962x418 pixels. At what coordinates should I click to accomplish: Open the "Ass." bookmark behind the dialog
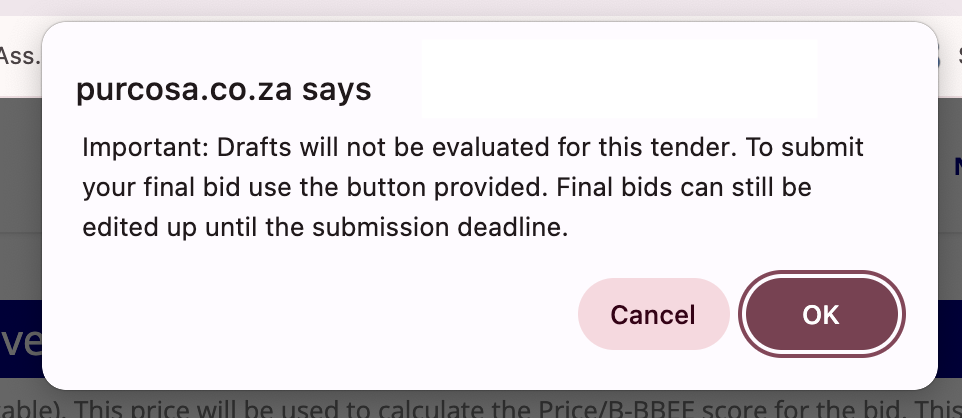18,55
